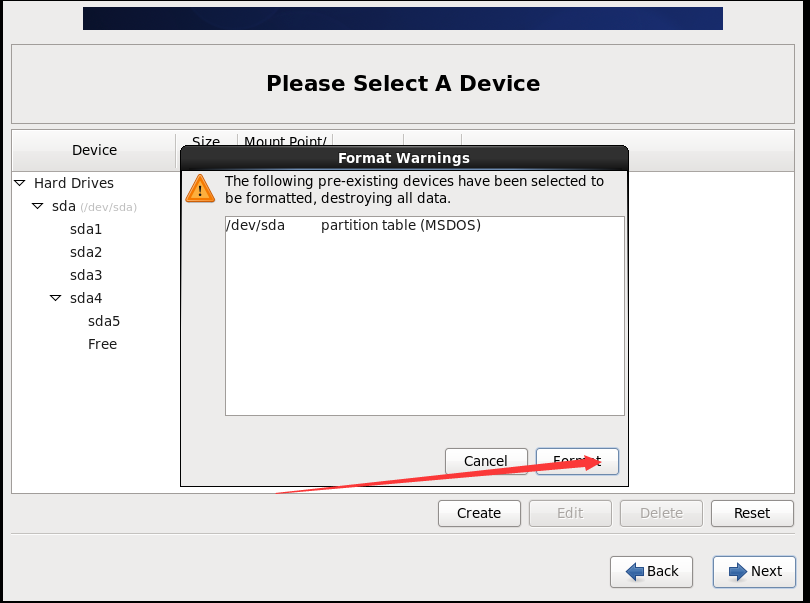Screen dimensions: 810x603
Task: Collapse the sda drive node
Action: (38, 206)
